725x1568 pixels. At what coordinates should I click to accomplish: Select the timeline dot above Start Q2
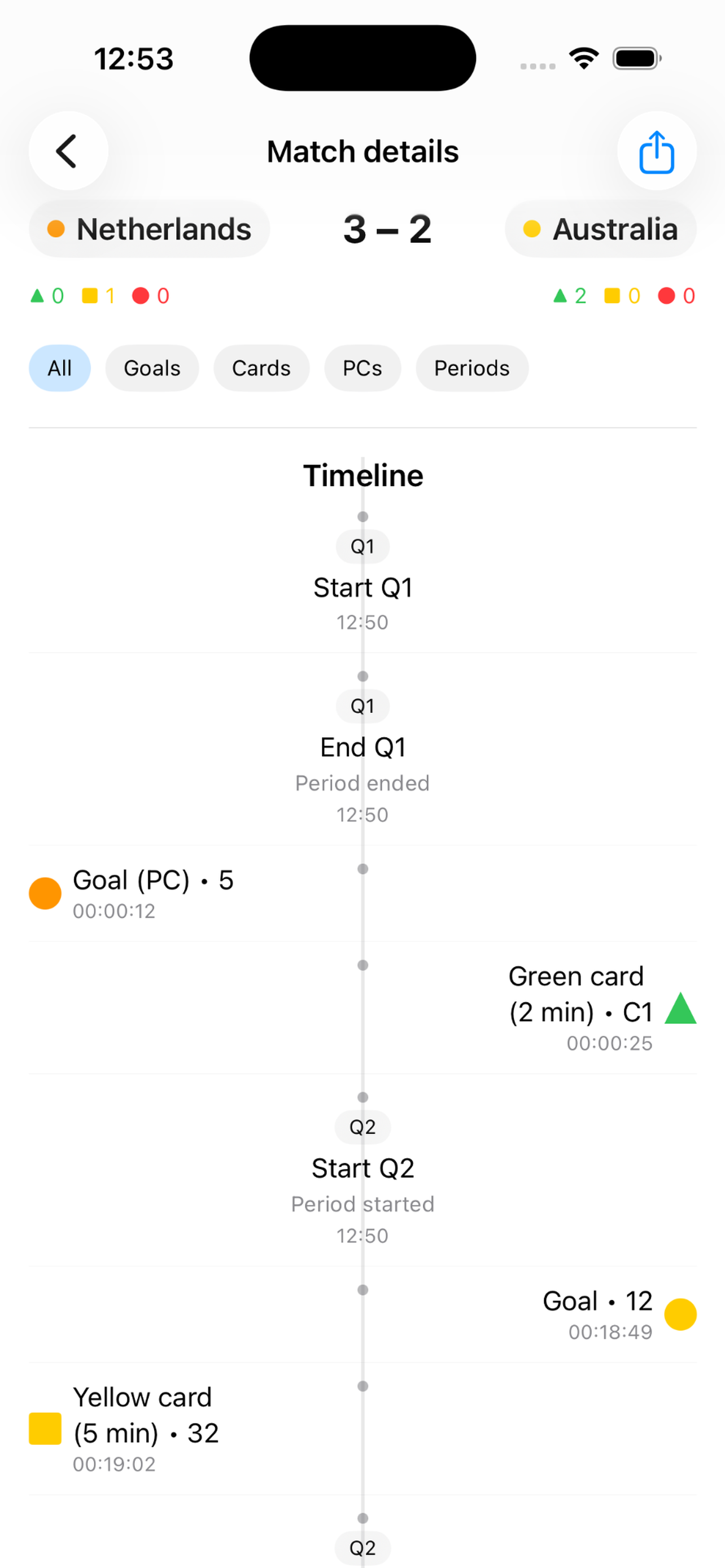point(363,1097)
